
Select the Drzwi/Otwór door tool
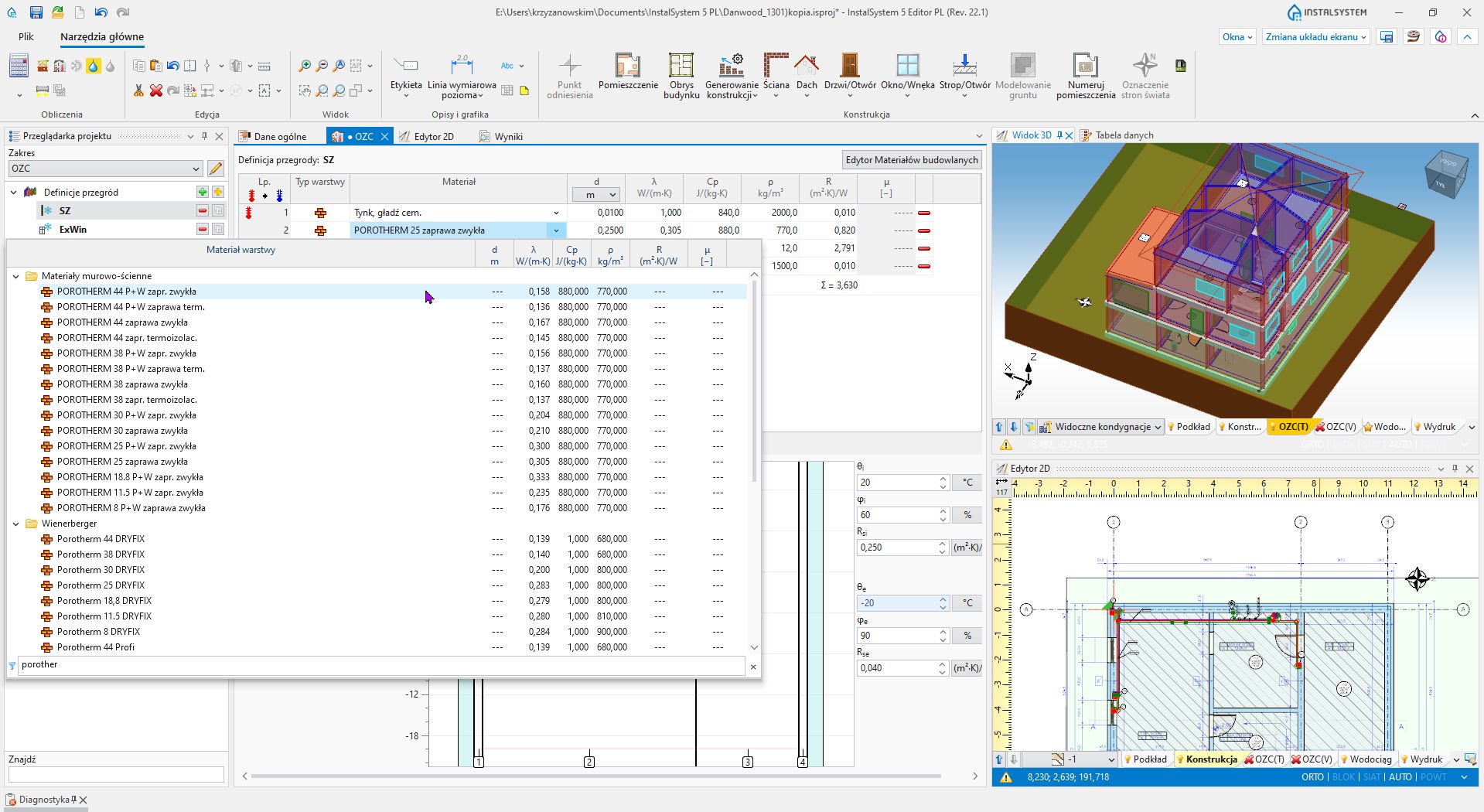850,76
